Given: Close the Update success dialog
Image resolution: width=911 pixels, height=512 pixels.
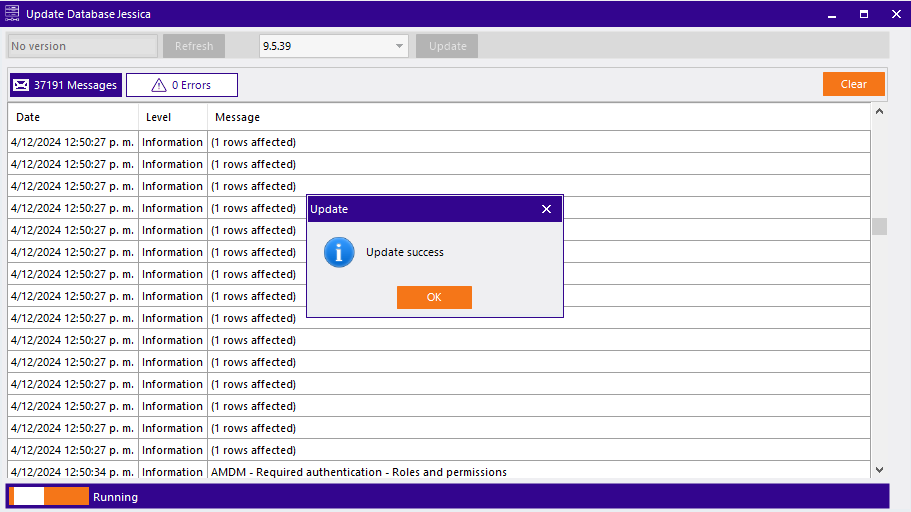Looking at the screenshot, I should [x=546, y=209].
